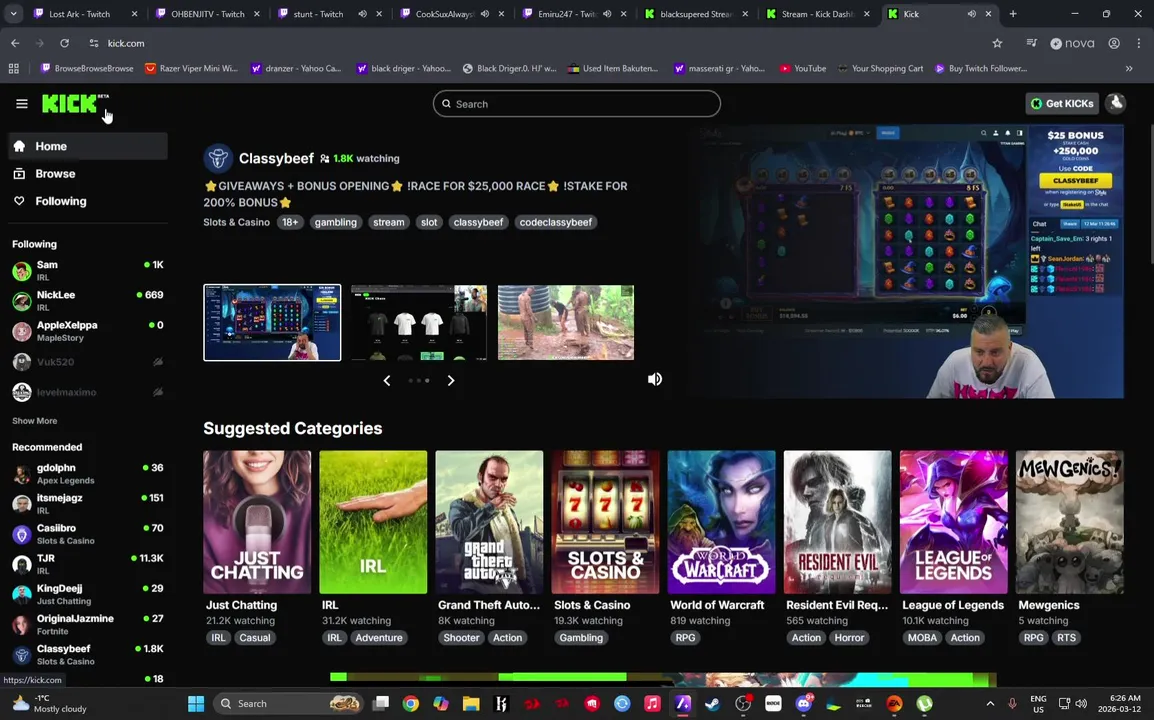Open Sam's channel in Following

click(x=88, y=271)
